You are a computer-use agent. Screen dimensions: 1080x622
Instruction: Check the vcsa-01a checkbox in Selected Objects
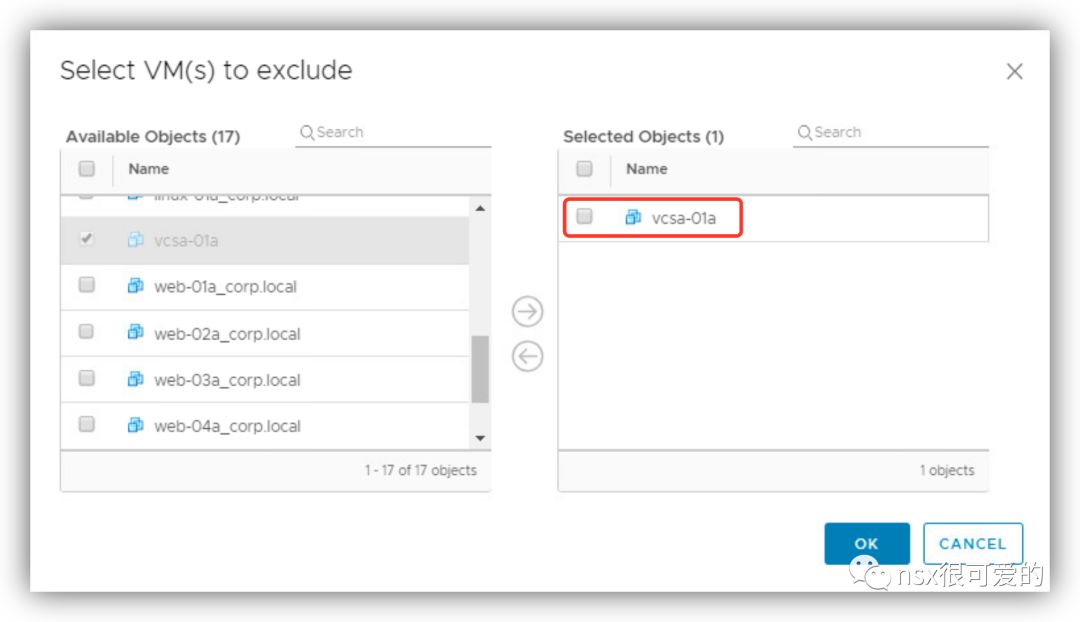(x=584, y=216)
